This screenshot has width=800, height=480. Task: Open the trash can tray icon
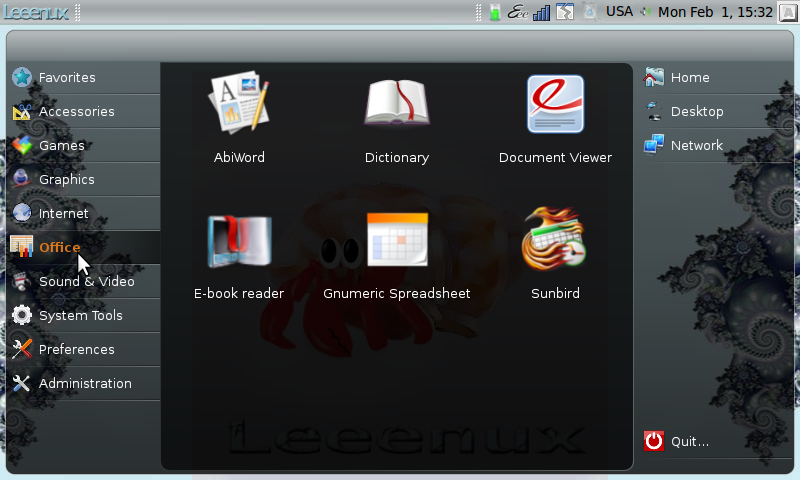point(589,12)
